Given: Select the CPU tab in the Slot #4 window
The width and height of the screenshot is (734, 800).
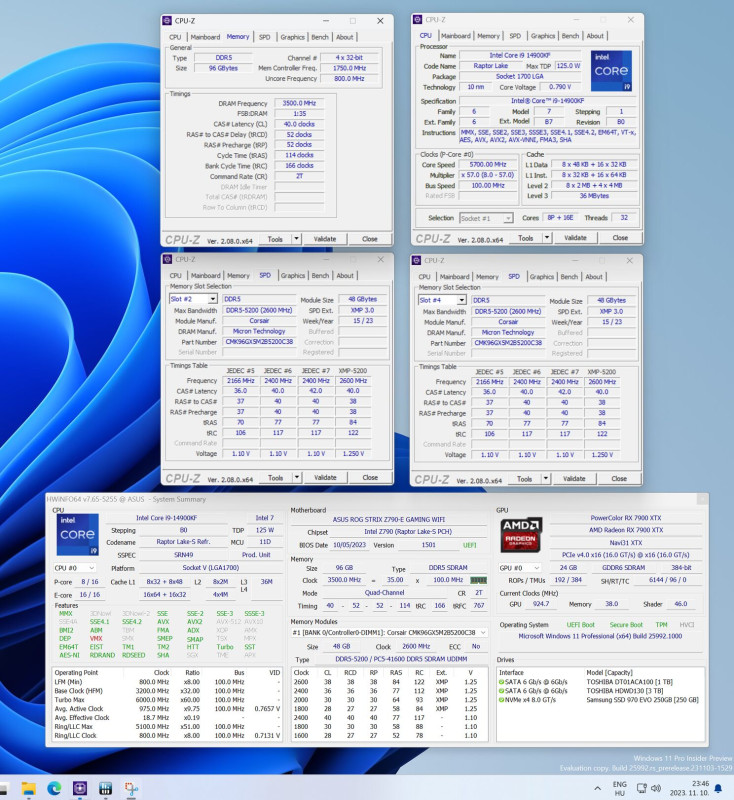Looking at the screenshot, I should (424, 277).
